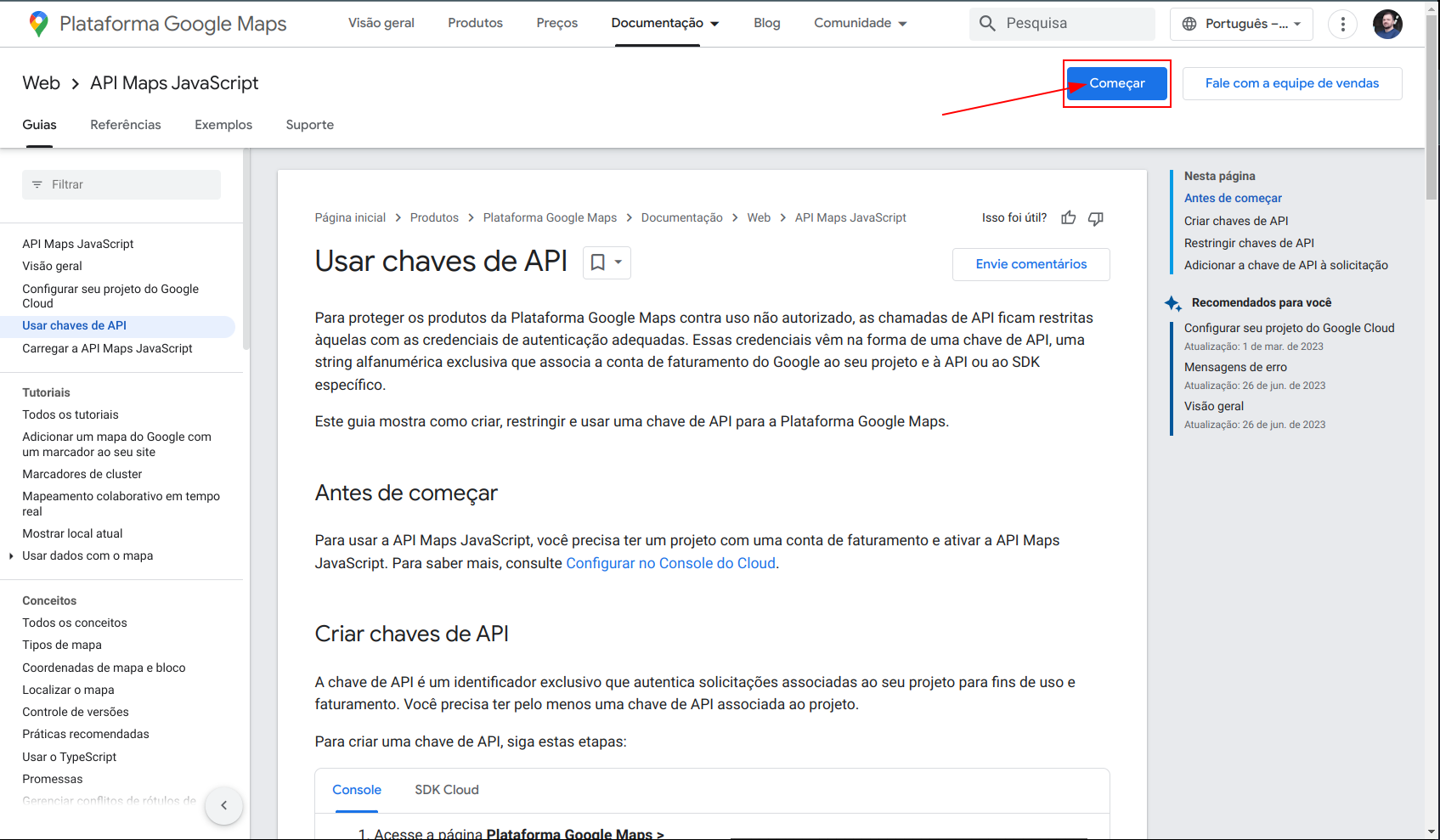Click the bookmark icon beside the title
1440x840 pixels.
pos(598,262)
